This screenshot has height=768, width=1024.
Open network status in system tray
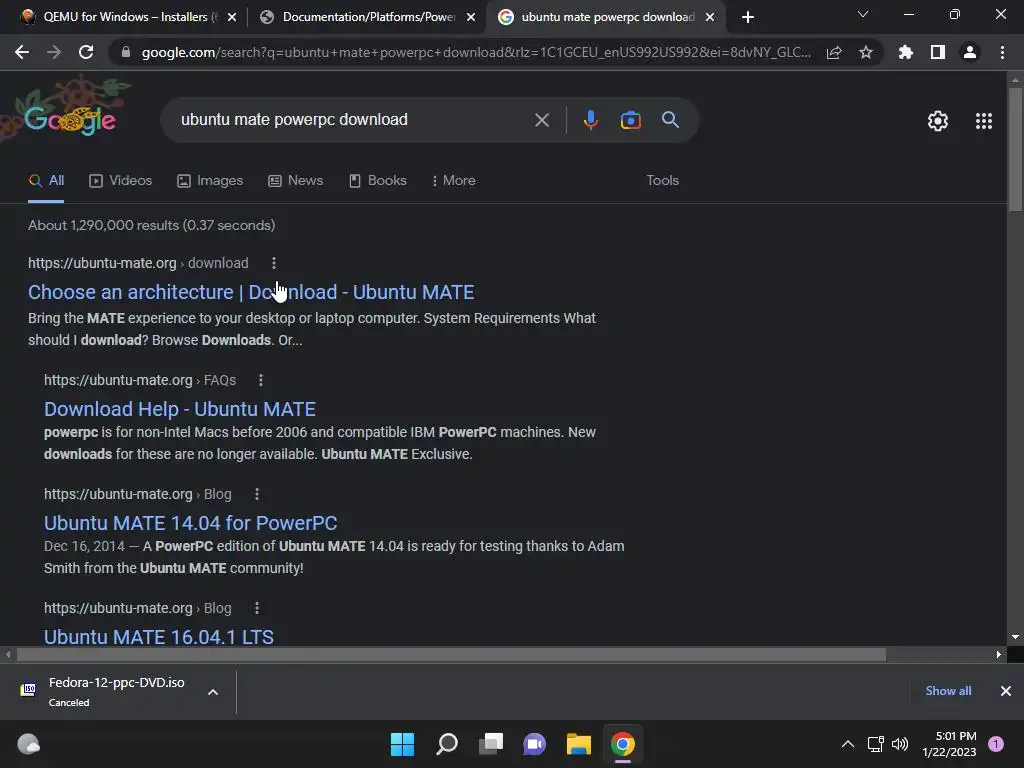click(x=875, y=744)
